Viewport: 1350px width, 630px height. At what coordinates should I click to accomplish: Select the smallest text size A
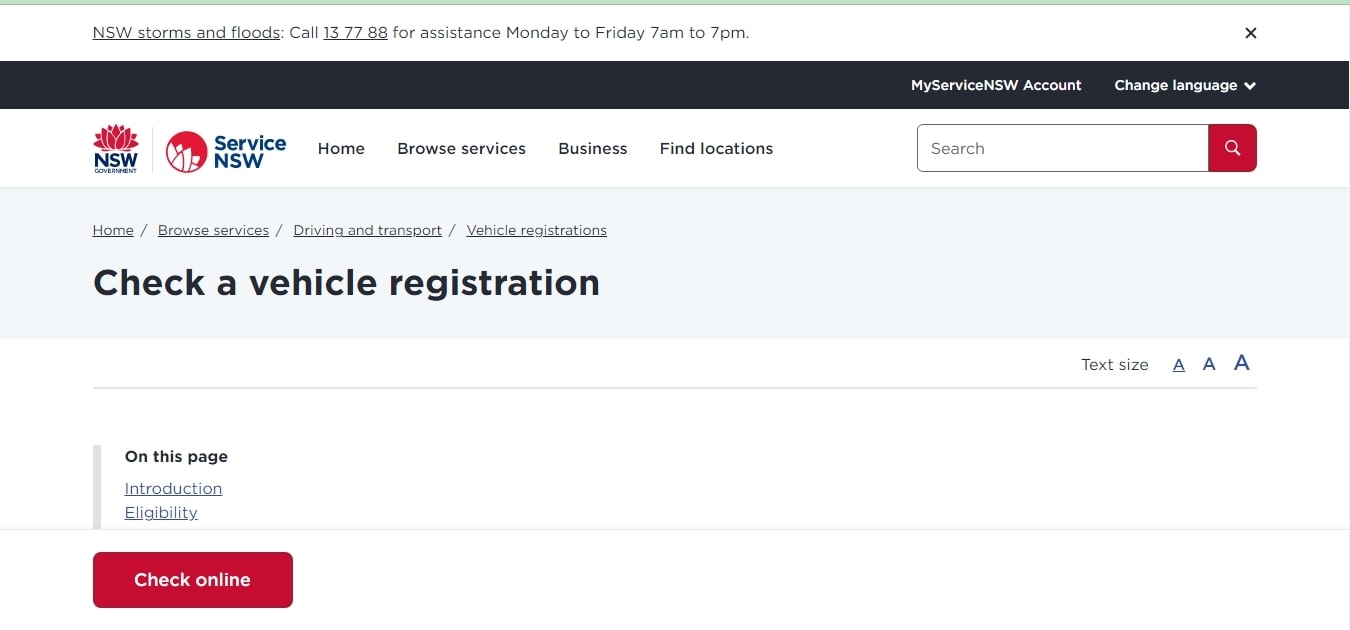click(1179, 365)
